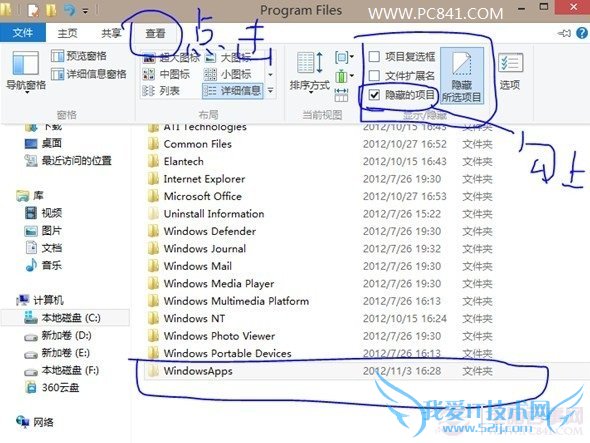The height and width of the screenshot is (443, 590).
Task: Click the properties icon in quick access toolbar
Action: point(34,10)
